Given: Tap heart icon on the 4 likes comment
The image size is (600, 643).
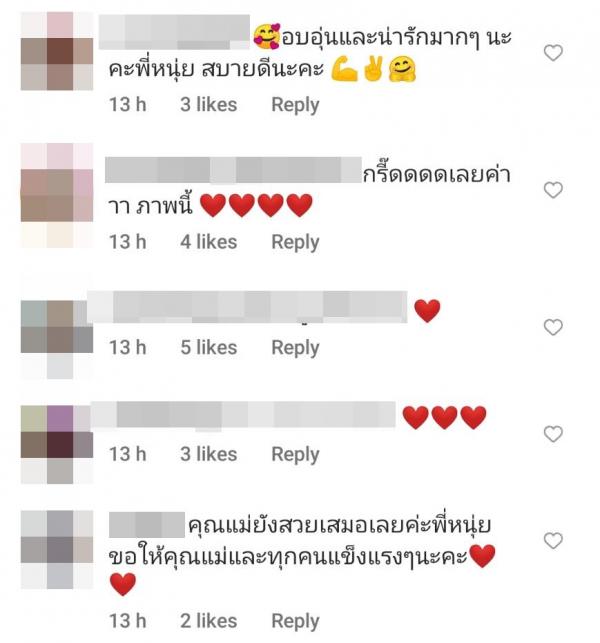Looking at the screenshot, I should pos(553,190).
